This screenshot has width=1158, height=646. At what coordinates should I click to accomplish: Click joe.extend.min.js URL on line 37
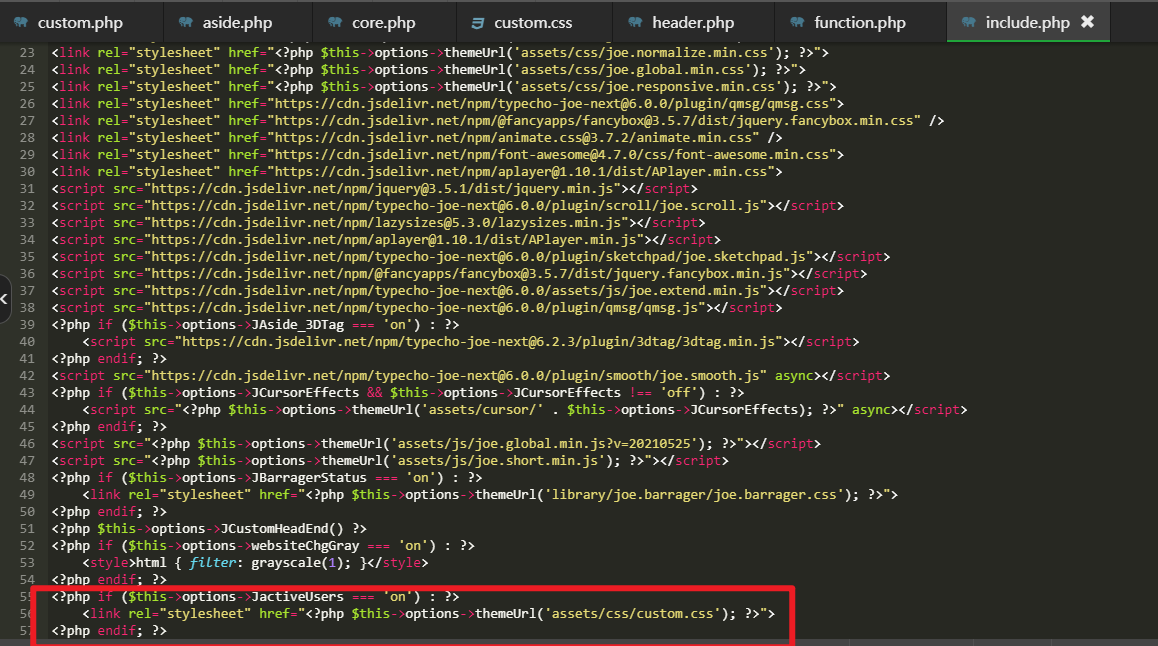(456, 290)
